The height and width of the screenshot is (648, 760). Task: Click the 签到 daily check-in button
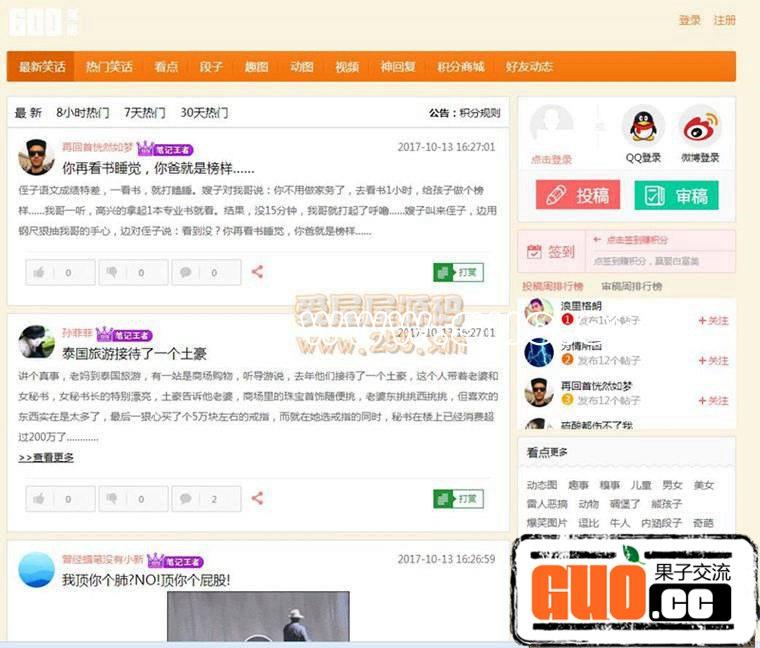549,252
